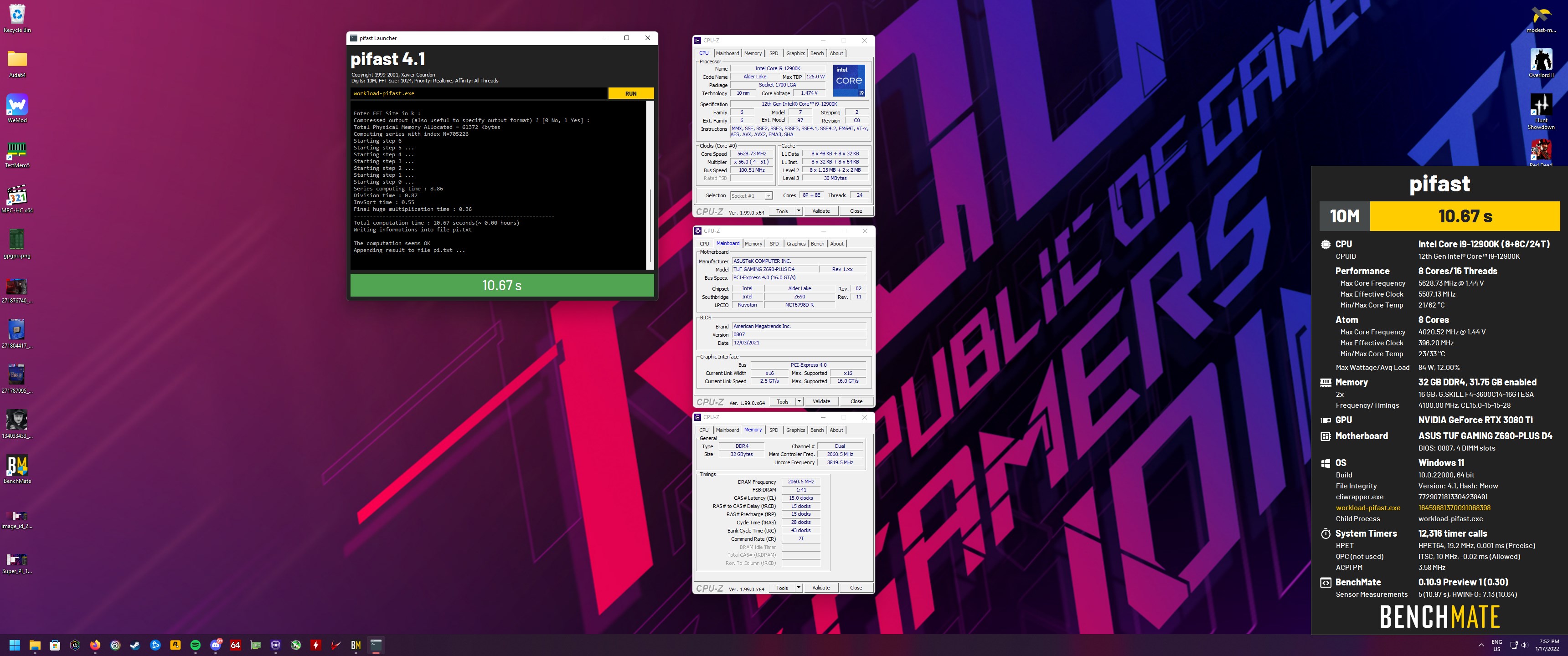Open SPD tab in Mainboard CPU-Z window
This screenshot has height=656, width=1568.
[x=774, y=244]
